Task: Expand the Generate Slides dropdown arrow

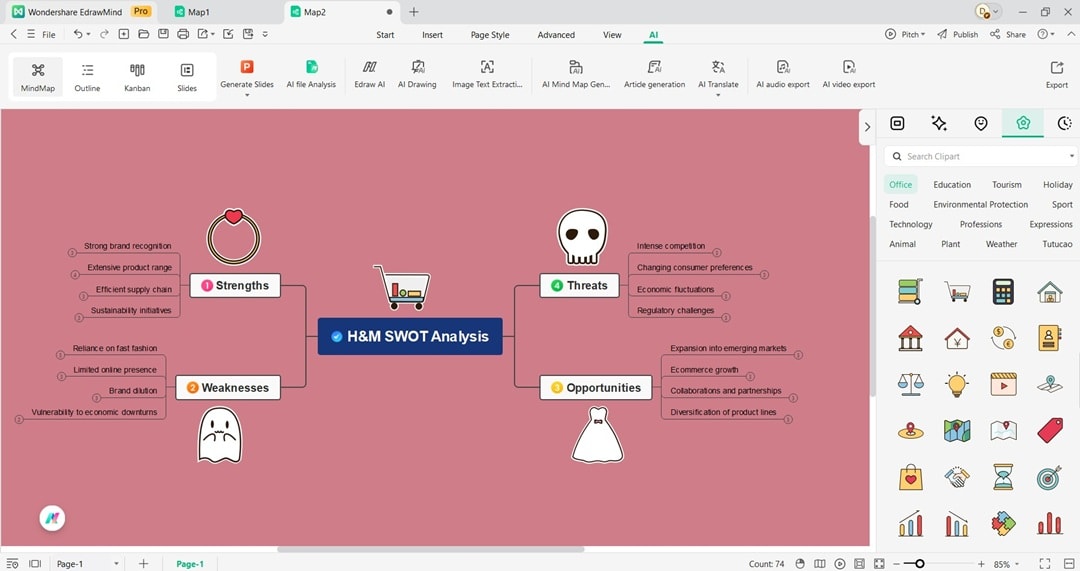Action: 247,95
